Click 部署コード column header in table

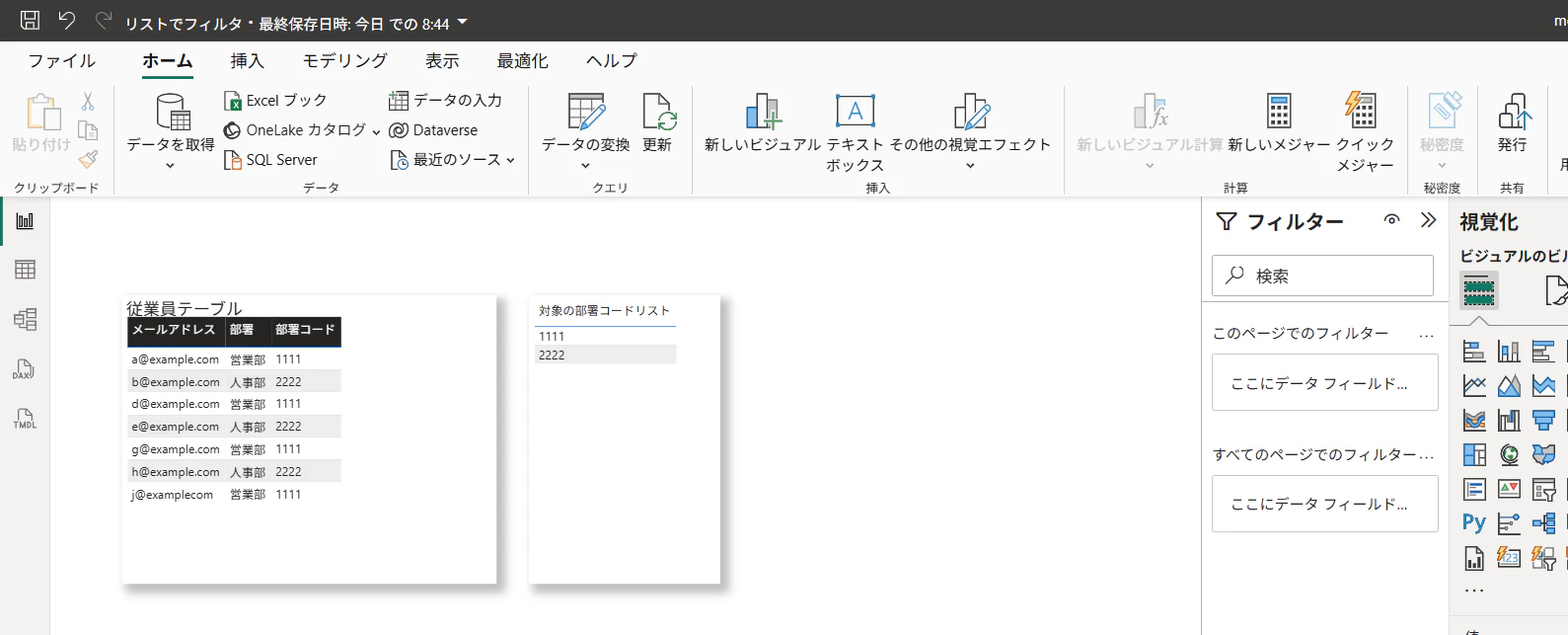point(305,330)
